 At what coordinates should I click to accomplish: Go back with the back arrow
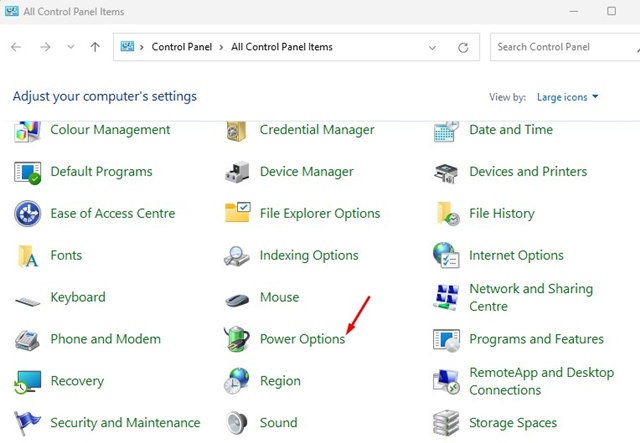(16, 47)
